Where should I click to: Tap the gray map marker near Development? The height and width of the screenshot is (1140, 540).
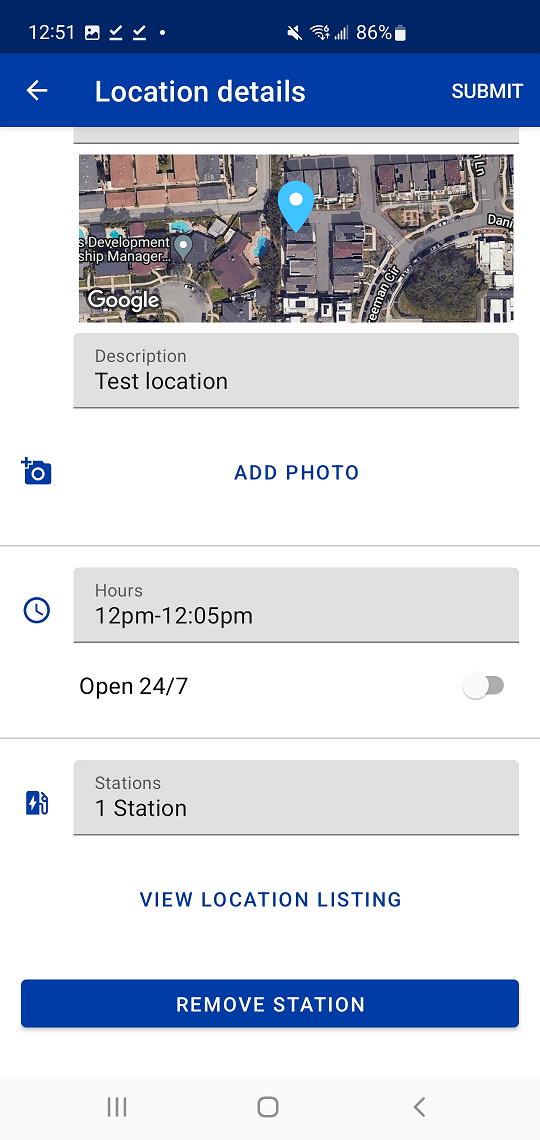(185, 249)
